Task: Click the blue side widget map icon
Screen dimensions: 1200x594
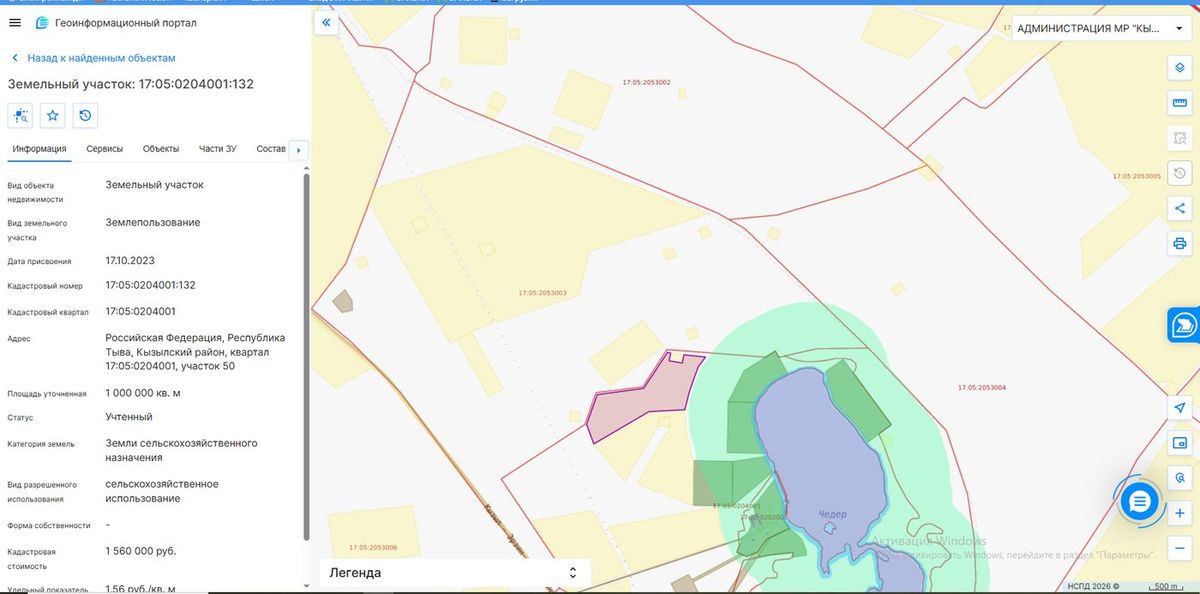Action: point(1185,325)
